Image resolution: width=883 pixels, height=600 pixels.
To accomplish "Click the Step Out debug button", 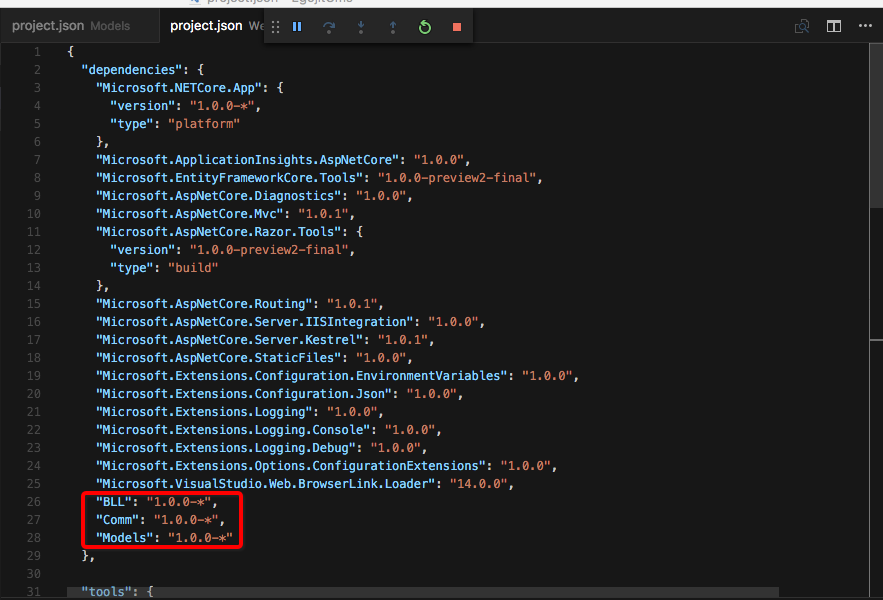I will pyautogui.click(x=393, y=26).
